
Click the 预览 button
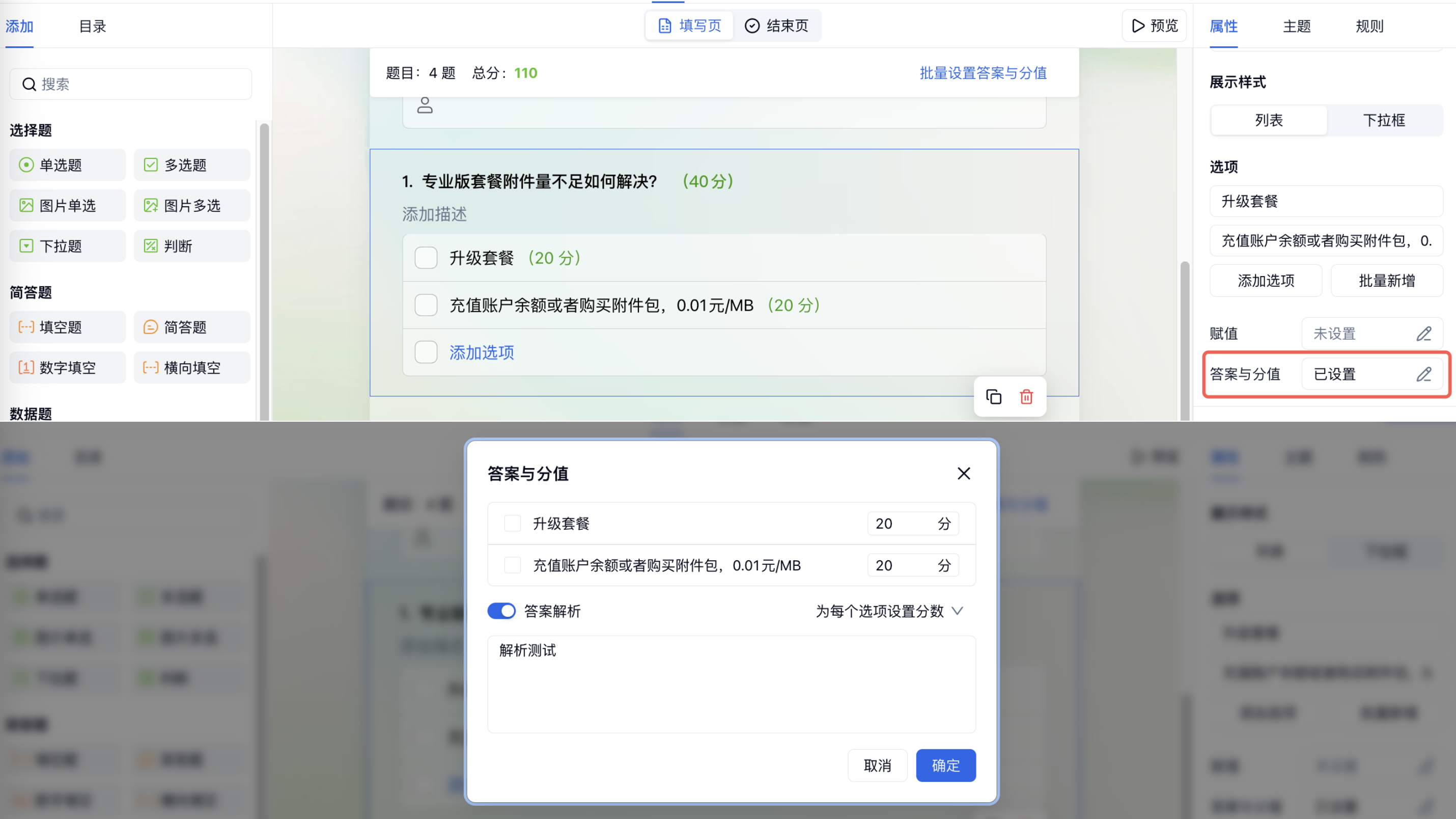[1154, 25]
